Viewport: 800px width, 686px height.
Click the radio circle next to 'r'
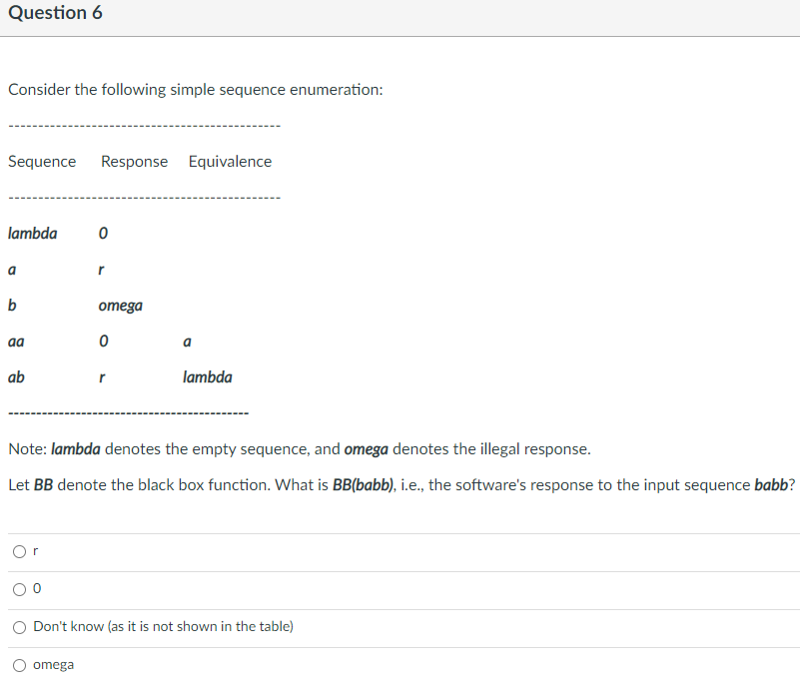click(19, 550)
